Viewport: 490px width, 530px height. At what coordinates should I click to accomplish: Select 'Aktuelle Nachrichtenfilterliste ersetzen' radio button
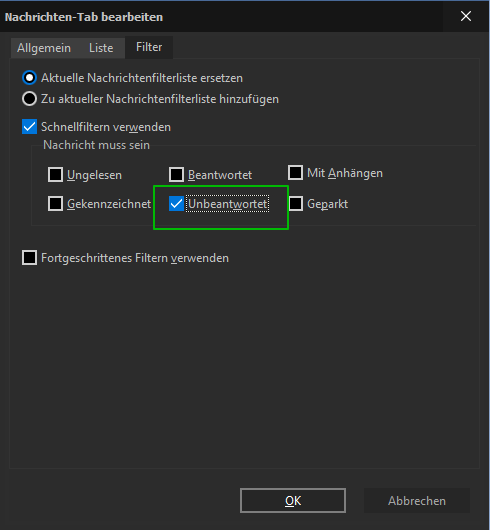(29, 78)
